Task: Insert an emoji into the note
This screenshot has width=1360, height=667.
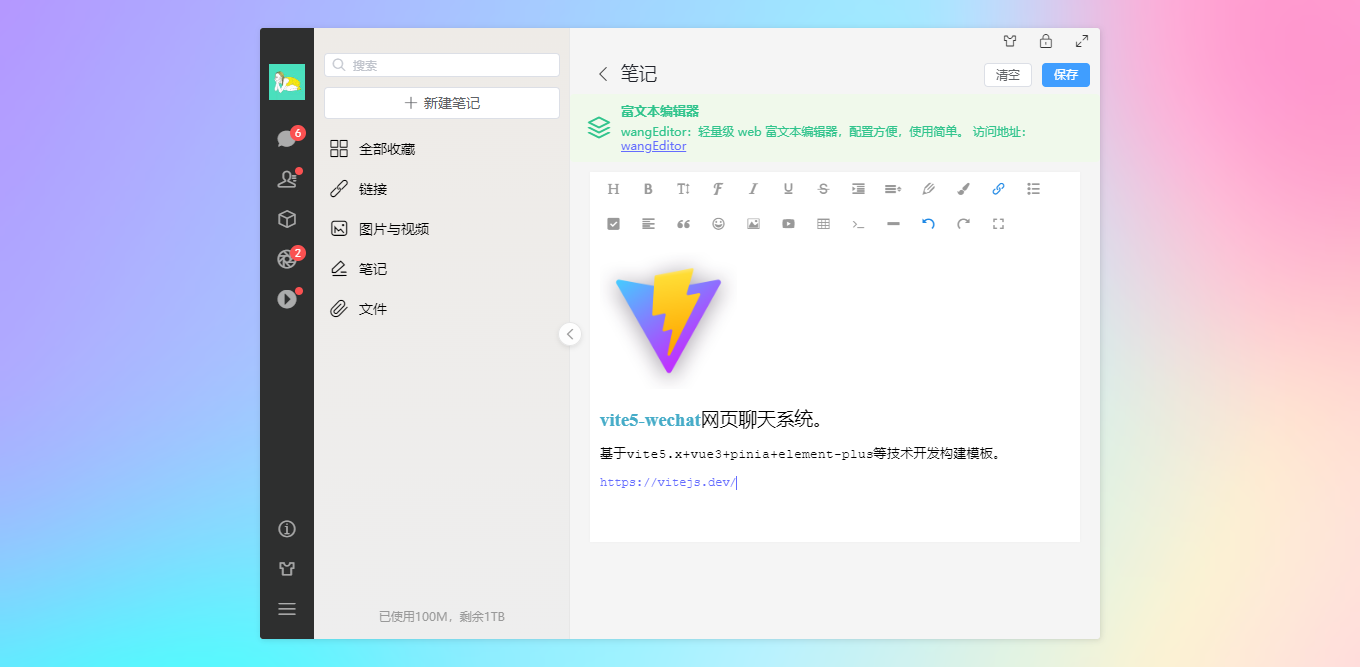Action: tap(718, 223)
